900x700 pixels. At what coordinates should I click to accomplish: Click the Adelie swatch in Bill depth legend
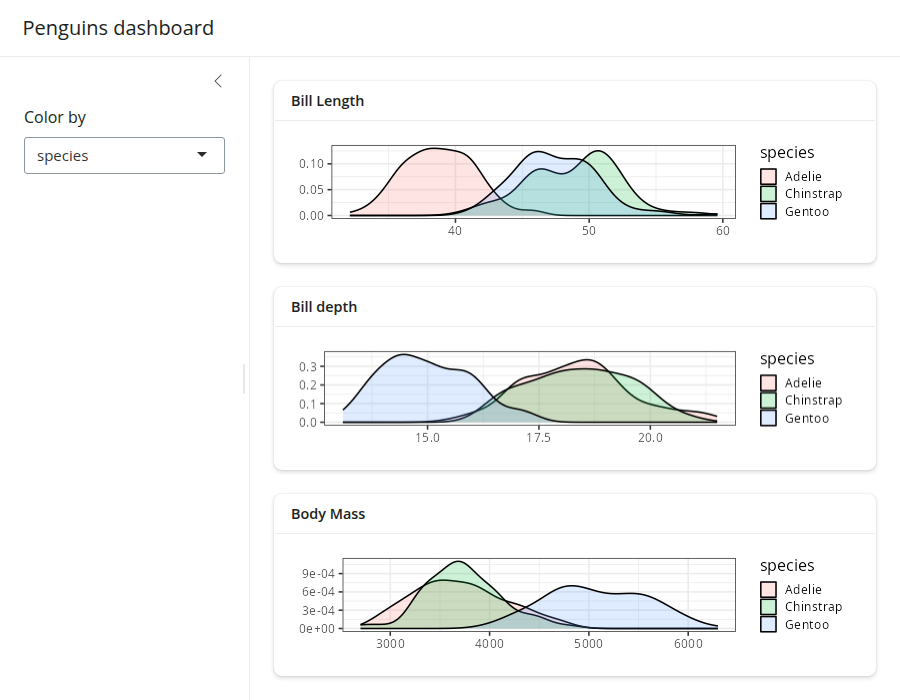click(768, 383)
